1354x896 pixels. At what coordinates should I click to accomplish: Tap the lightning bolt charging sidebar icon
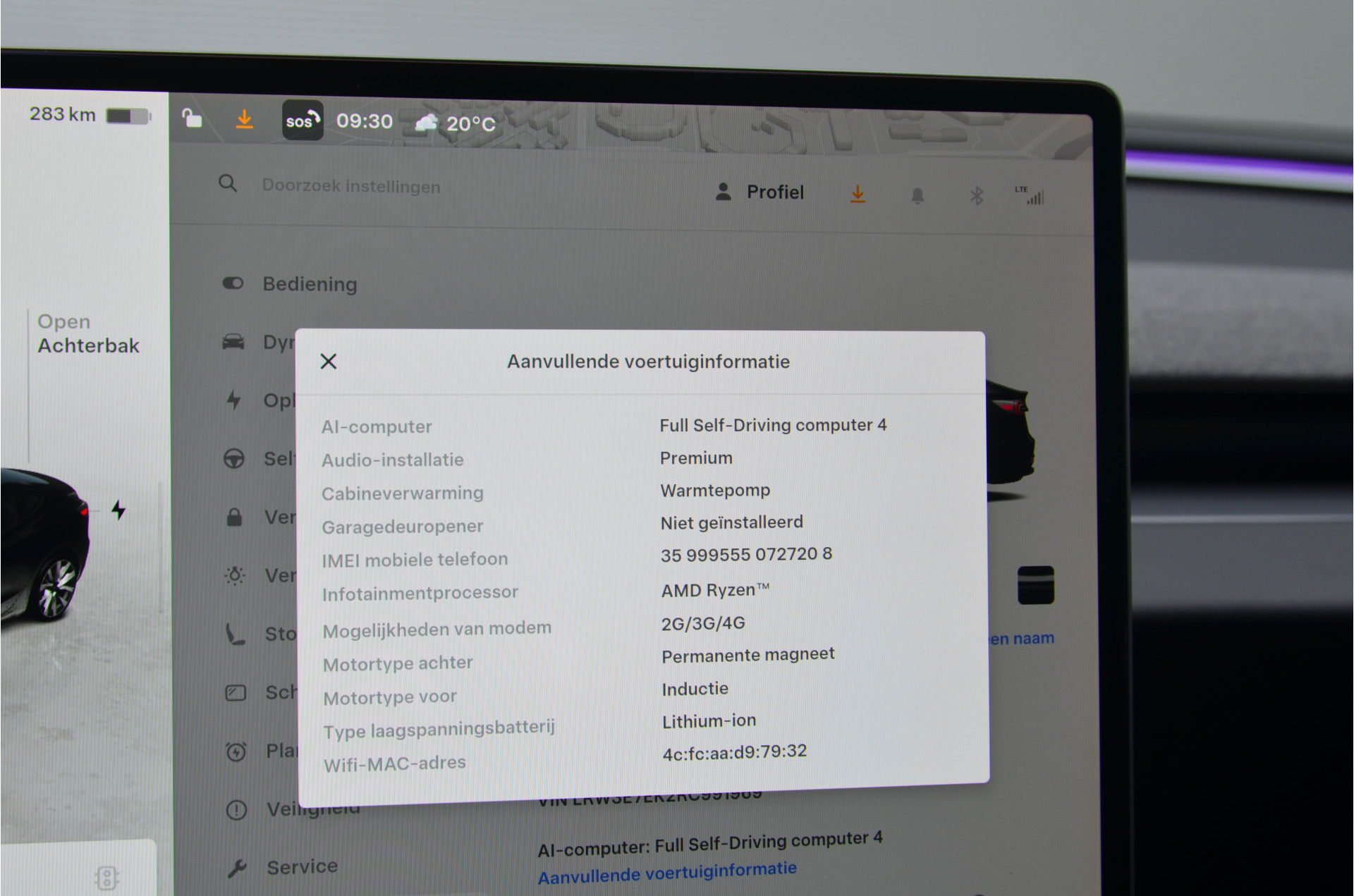click(x=233, y=400)
